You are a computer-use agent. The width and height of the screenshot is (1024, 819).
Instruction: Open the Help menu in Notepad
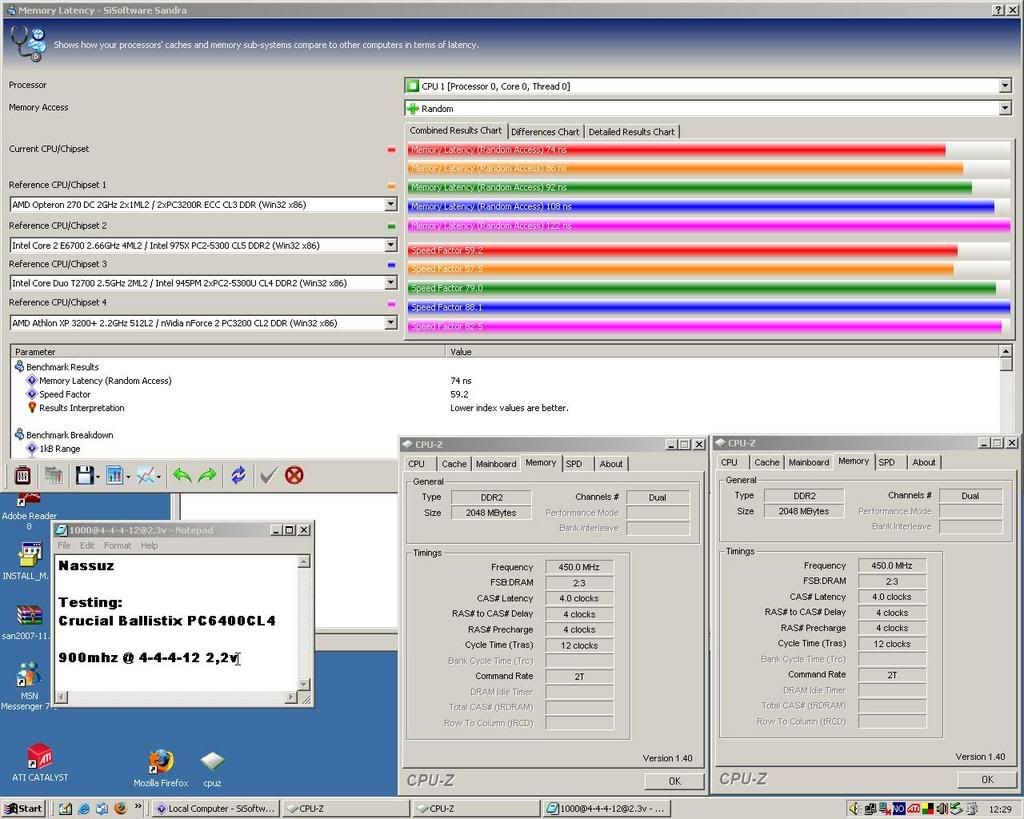149,545
